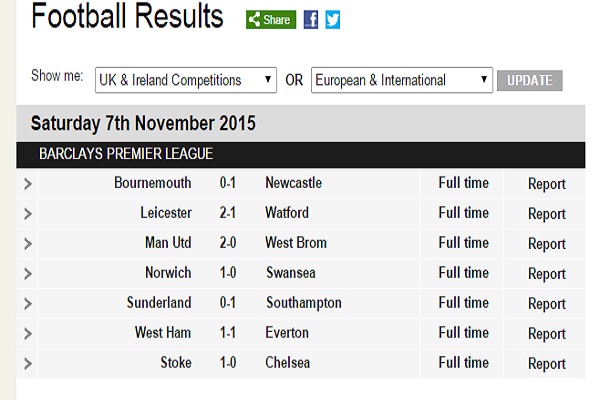This screenshot has width=600, height=400.
Task: Open Report for Bournemouth vs Newcastle
Action: coord(547,184)
